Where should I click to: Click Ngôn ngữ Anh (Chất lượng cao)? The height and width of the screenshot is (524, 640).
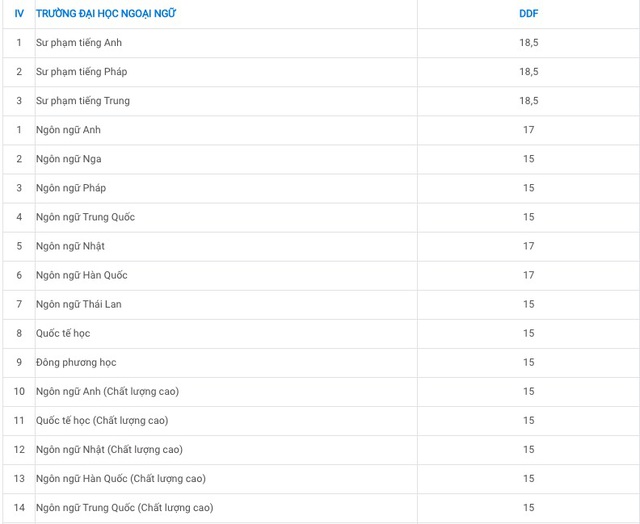[107, 391]
